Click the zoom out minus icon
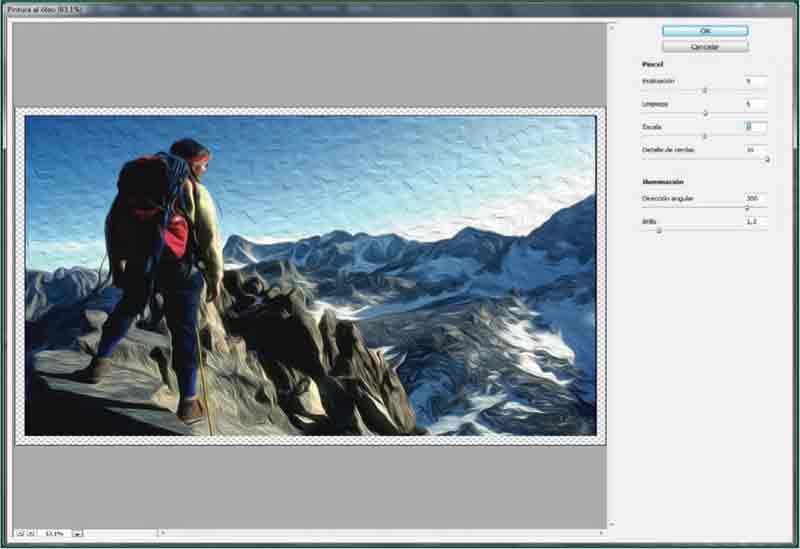The image size is (800, 549). tap(19, 533)
